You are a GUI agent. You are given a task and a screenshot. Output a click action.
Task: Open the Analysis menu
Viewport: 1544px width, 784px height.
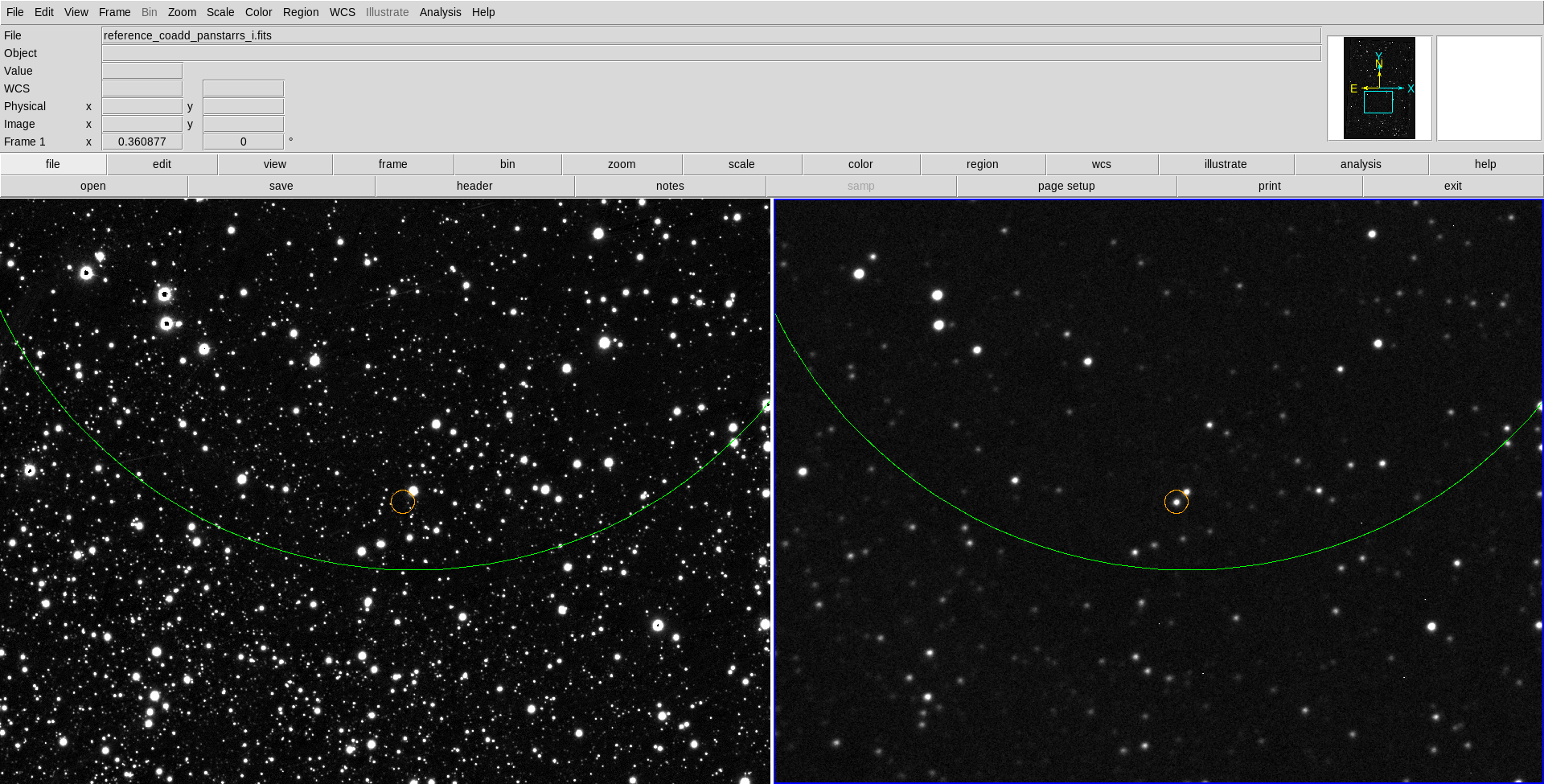pos(440,12)
